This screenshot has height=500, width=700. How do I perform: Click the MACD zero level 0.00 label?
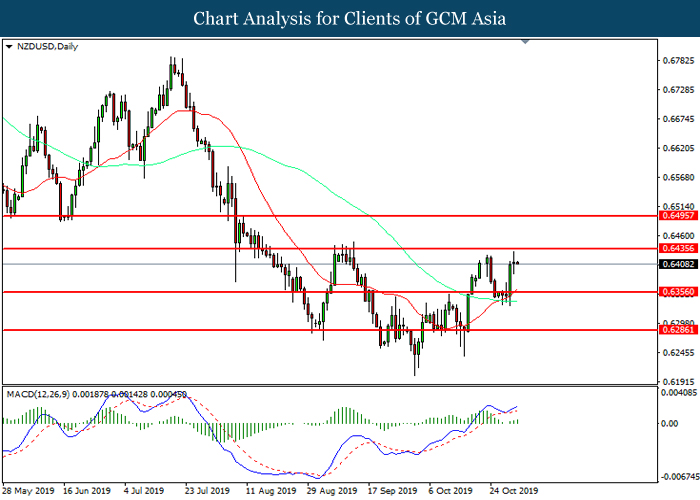pos(669,423)
